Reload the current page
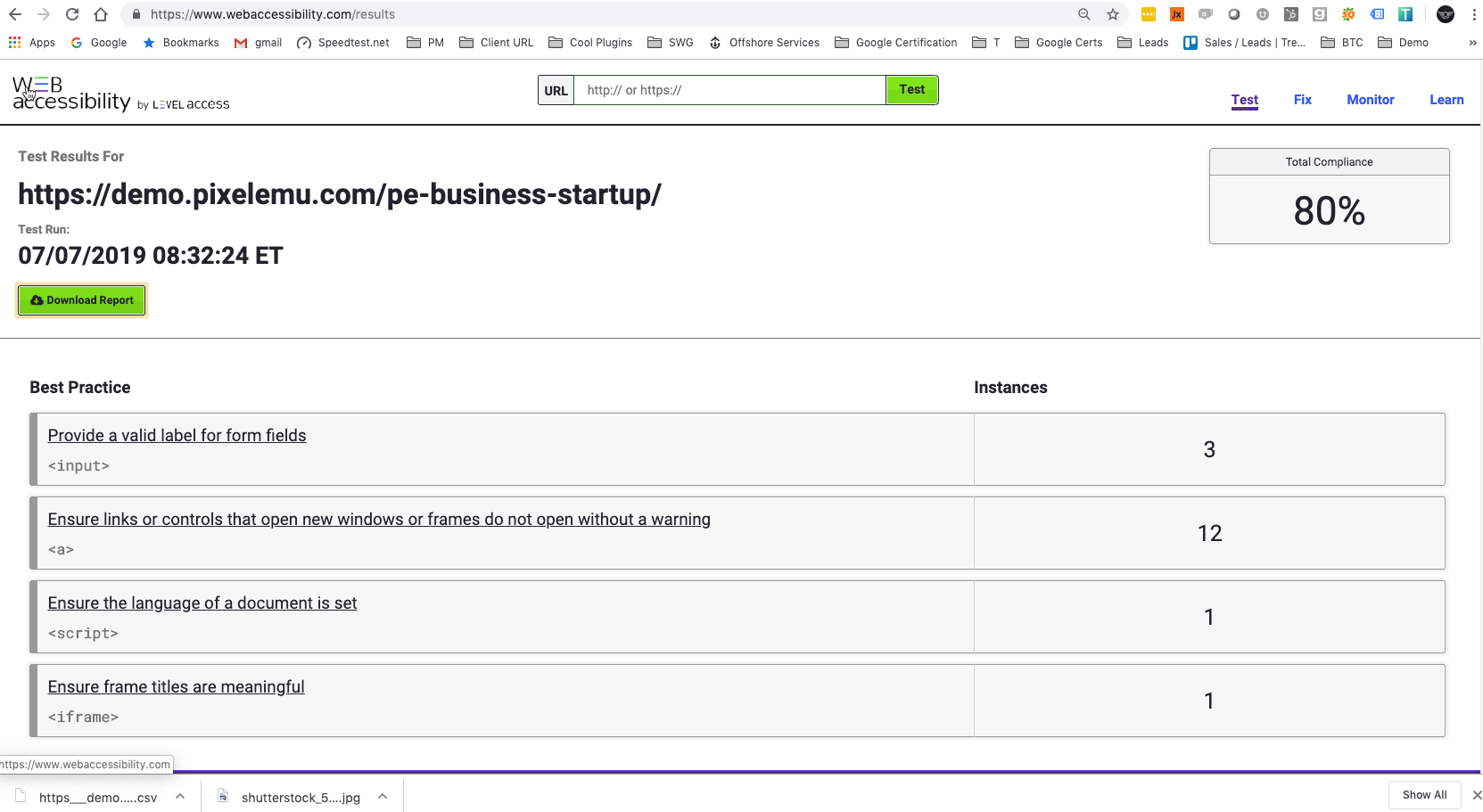The width and height of the screenshot is (1483, 812). (72, 14)
